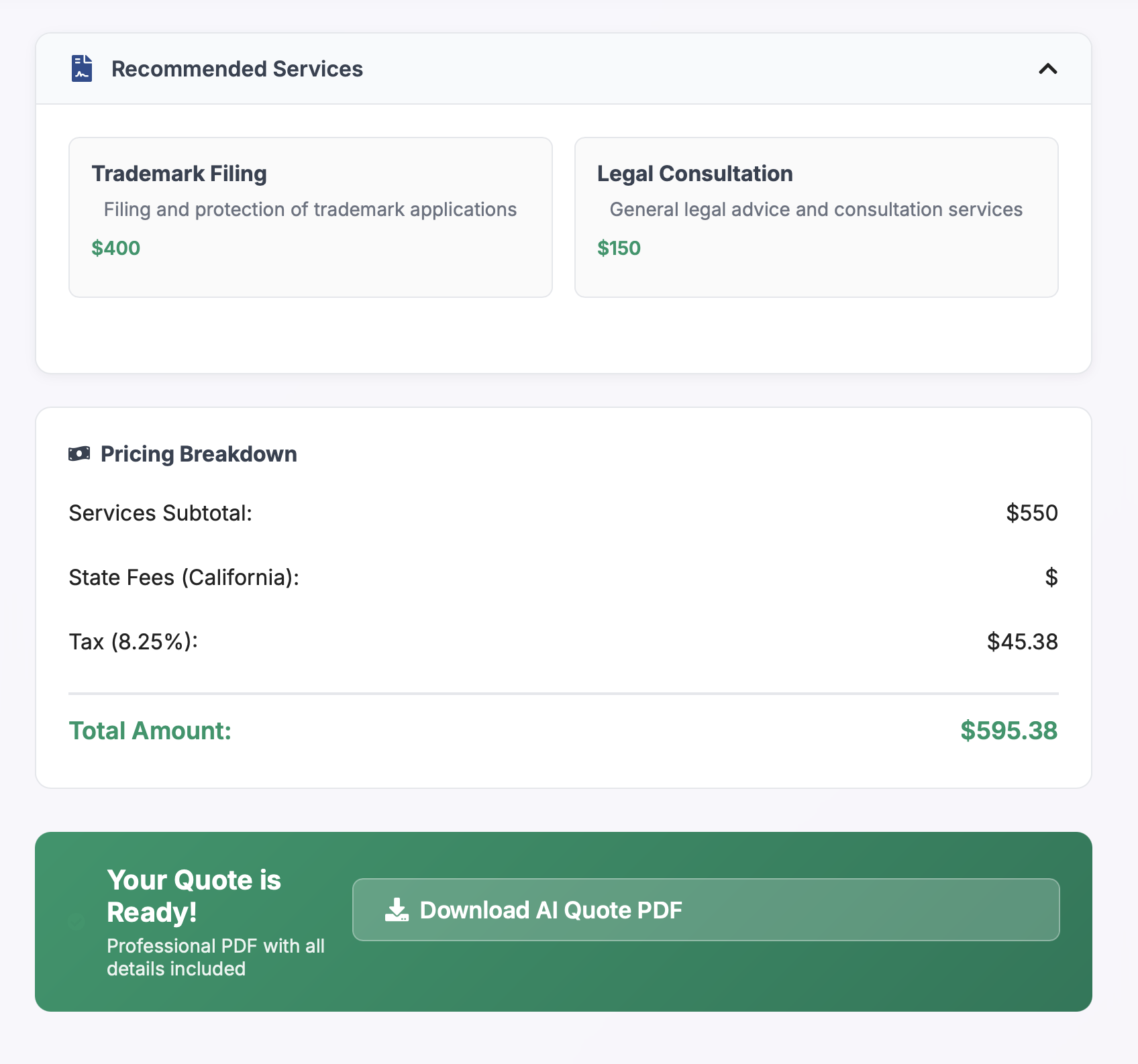Click the $45.38 tax amount
The image size is (1138, 1064).
[1022, 642]
